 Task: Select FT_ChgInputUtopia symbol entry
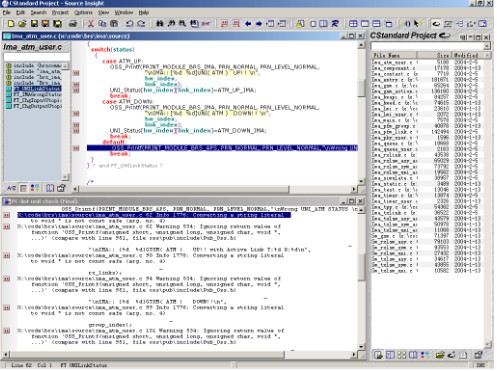click(x=34, y=100)
